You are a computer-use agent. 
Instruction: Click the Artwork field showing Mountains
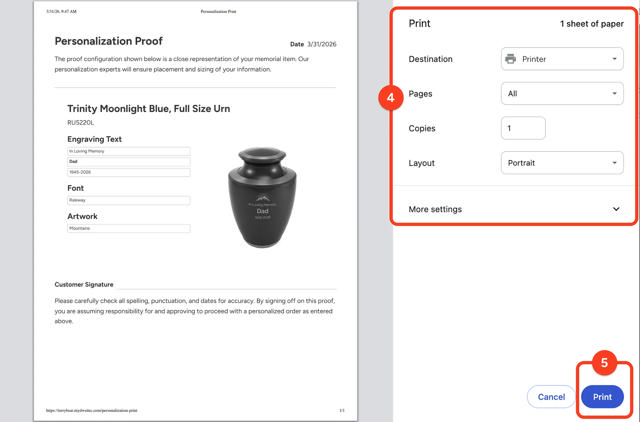(129, 229)
